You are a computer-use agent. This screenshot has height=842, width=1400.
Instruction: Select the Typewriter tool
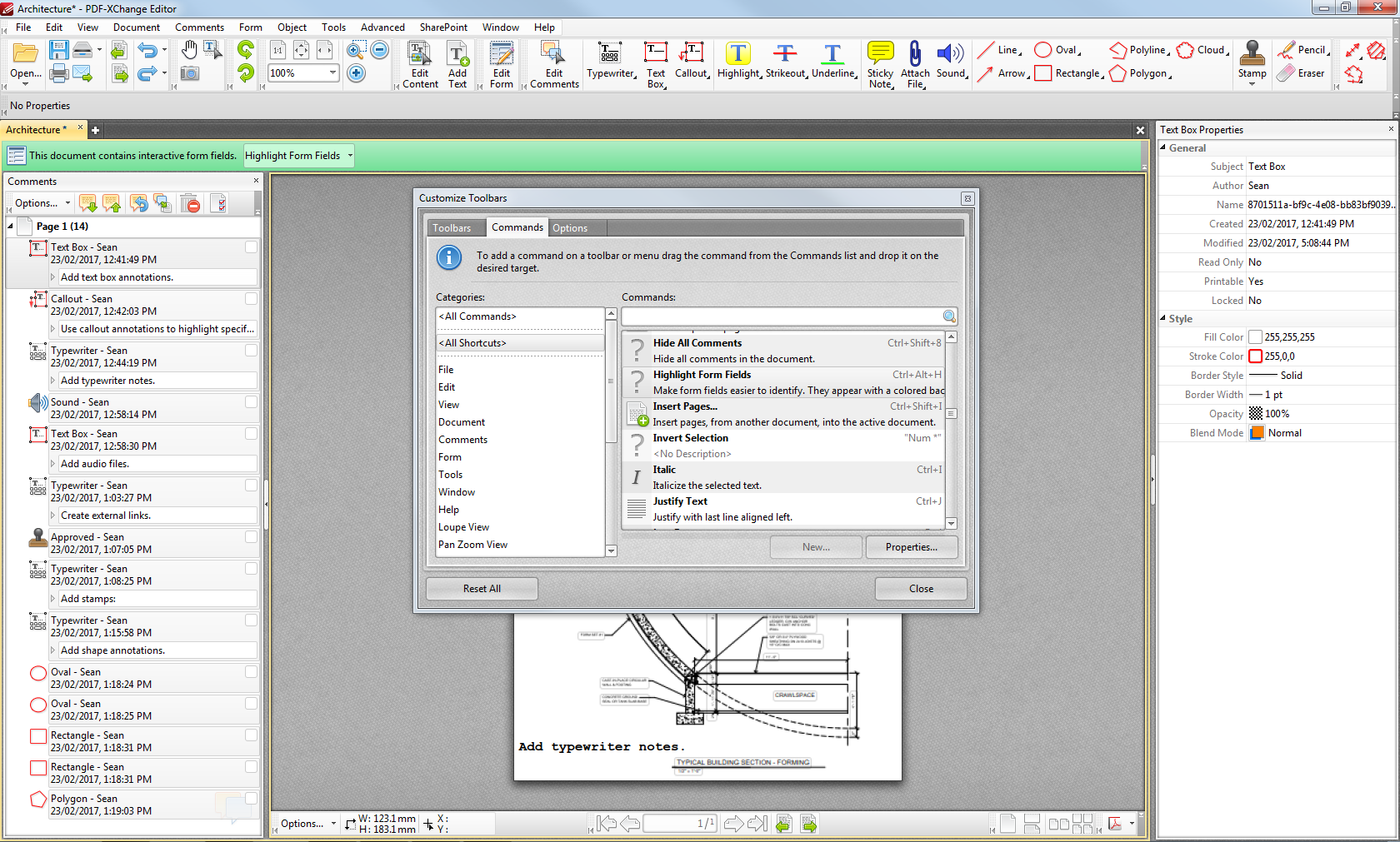[610, 62]
